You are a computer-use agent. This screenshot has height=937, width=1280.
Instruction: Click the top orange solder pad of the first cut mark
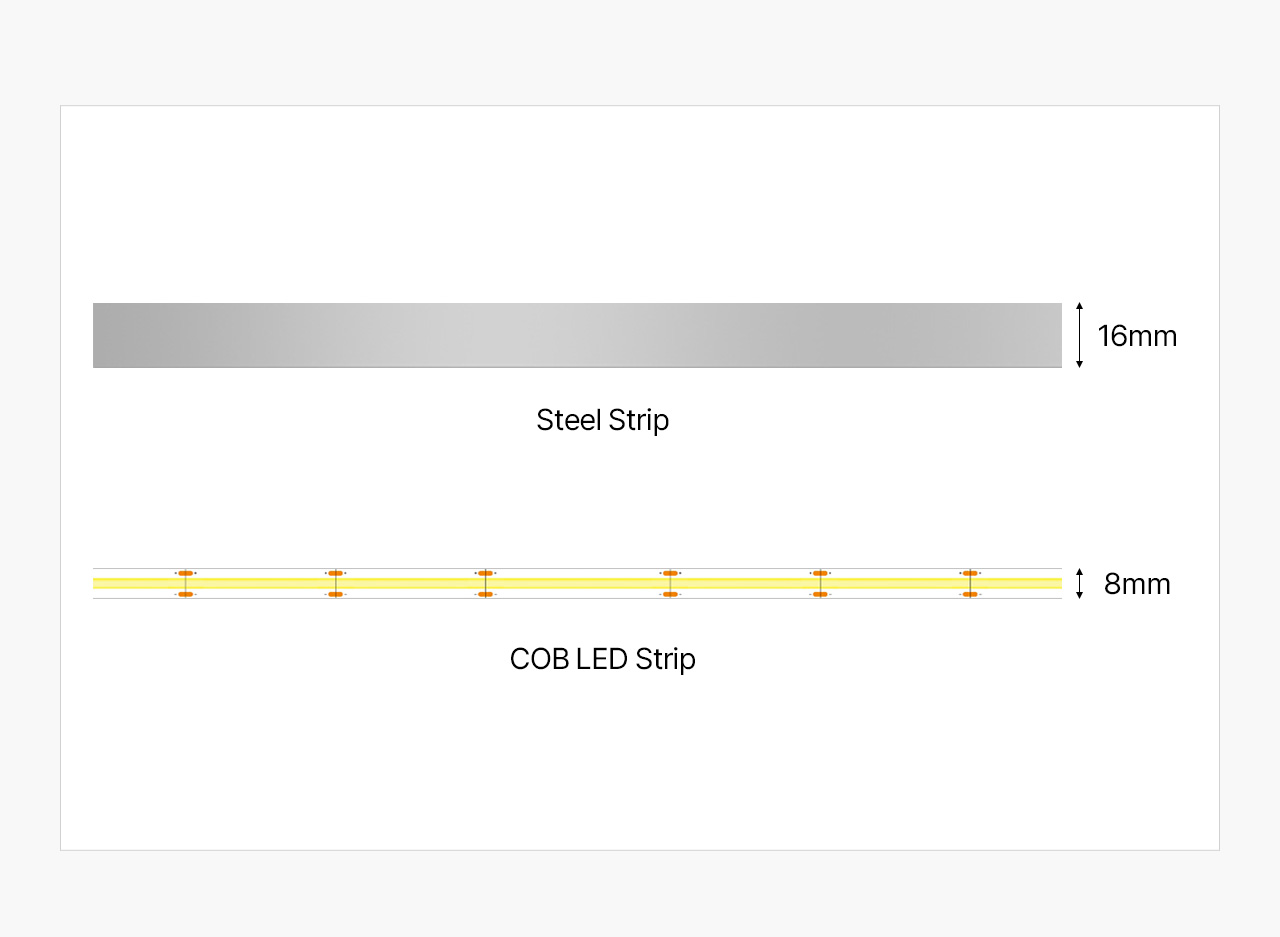(185, 573)
